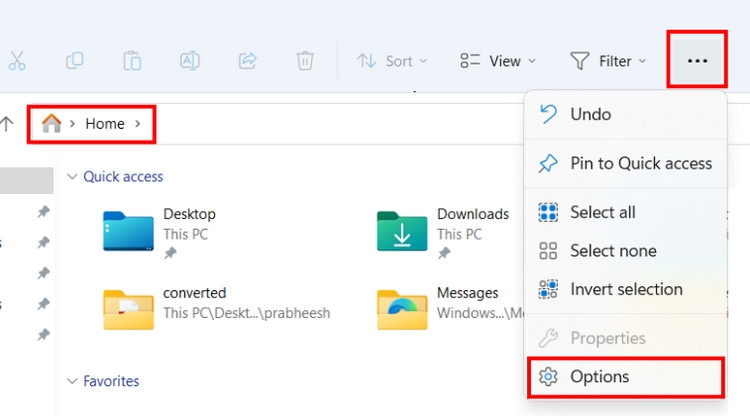Screen dimensions: 750x416
Task: Click the disabled Properties menu entry
Action: [x=626, y=338]
